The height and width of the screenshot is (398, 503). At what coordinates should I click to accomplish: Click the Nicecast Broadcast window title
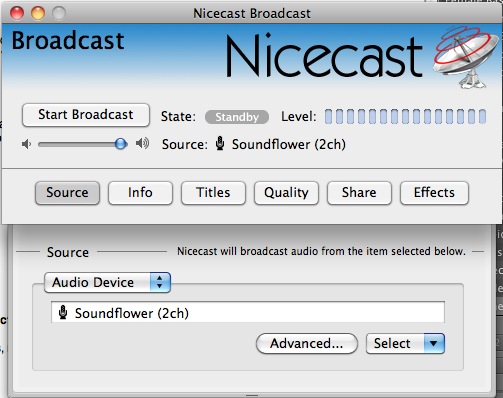pos(252,14)
